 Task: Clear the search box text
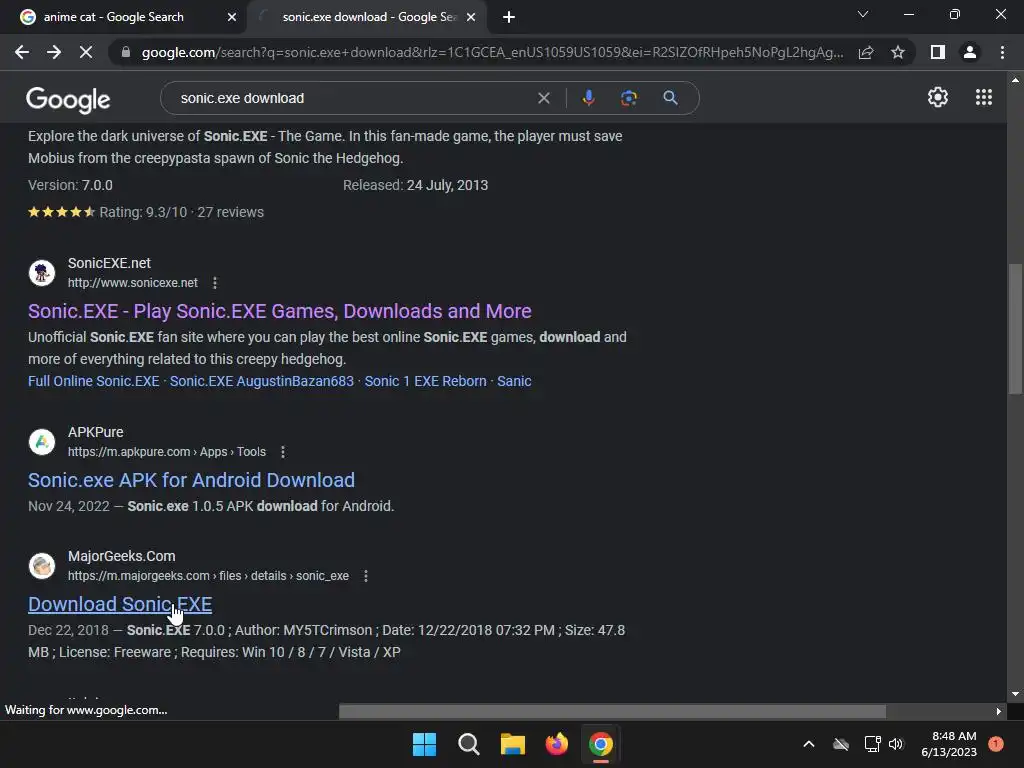(x=543, y=98)
